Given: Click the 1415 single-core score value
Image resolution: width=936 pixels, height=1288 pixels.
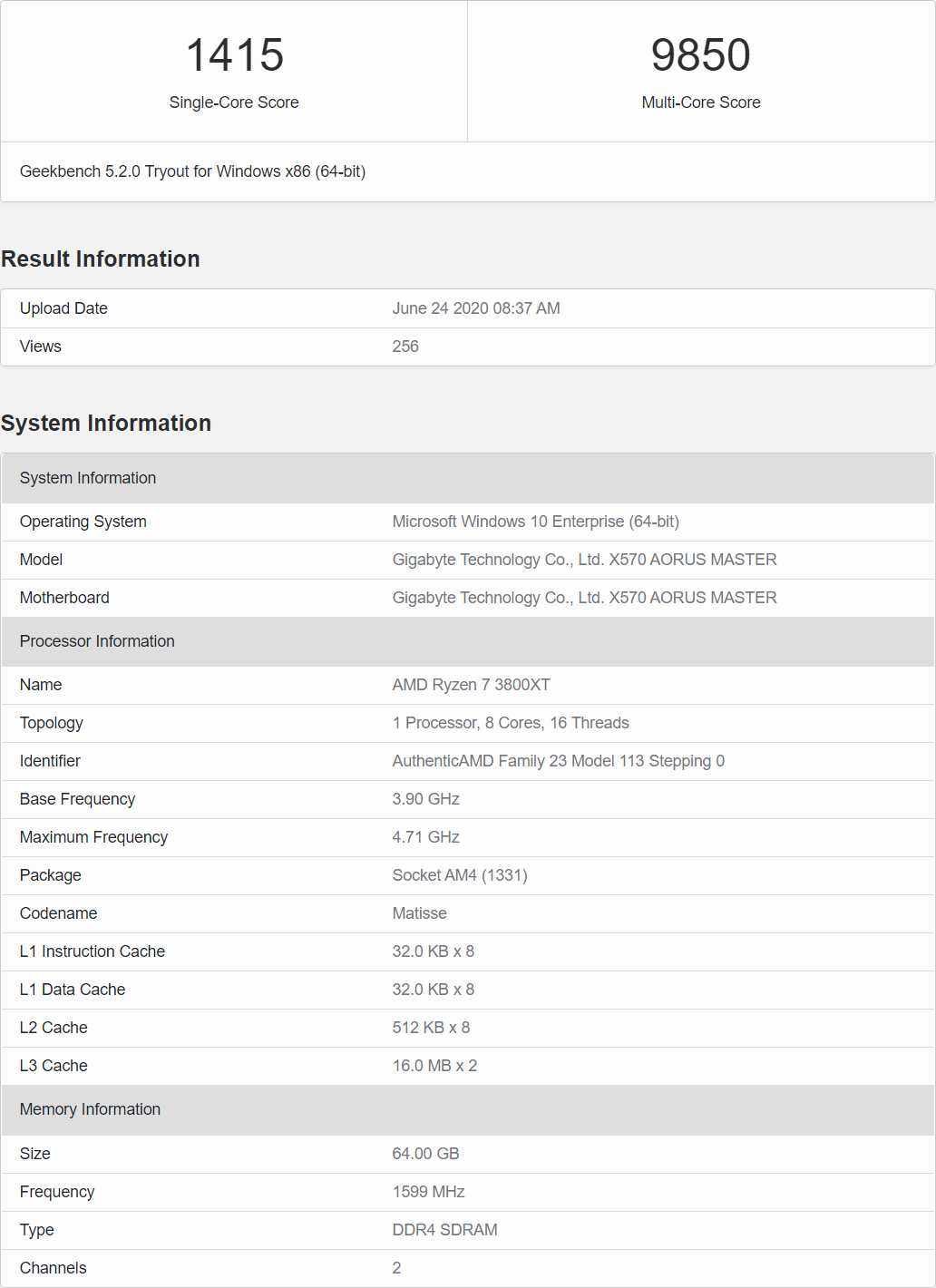Looking at the screenshot, I should tap(234, 54).
